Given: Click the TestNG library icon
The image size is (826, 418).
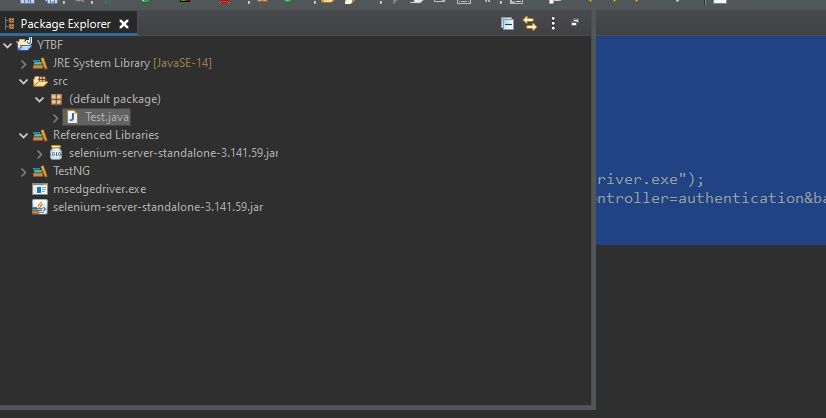Looking at the screenshot, I should 40,171.
